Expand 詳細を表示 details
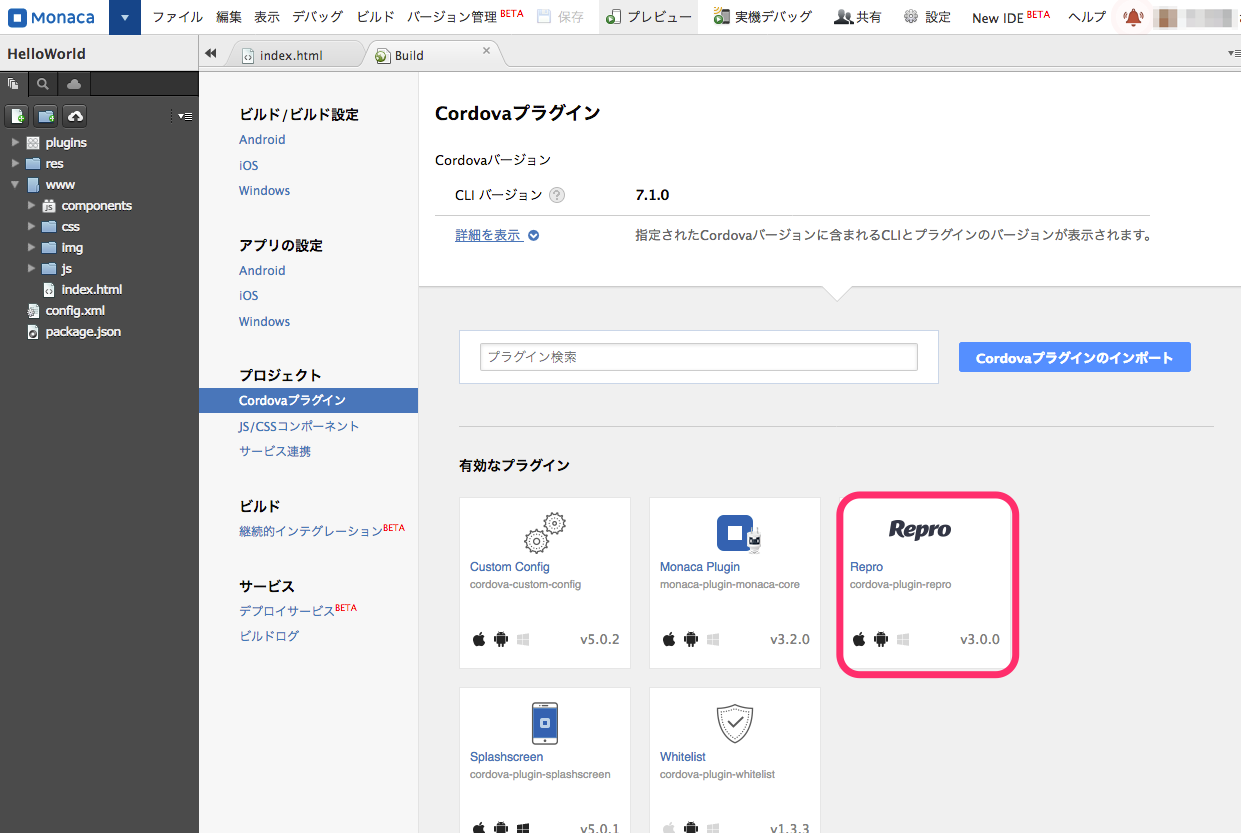Viewport: 1241px width, 833px height. tap(497, 235)
